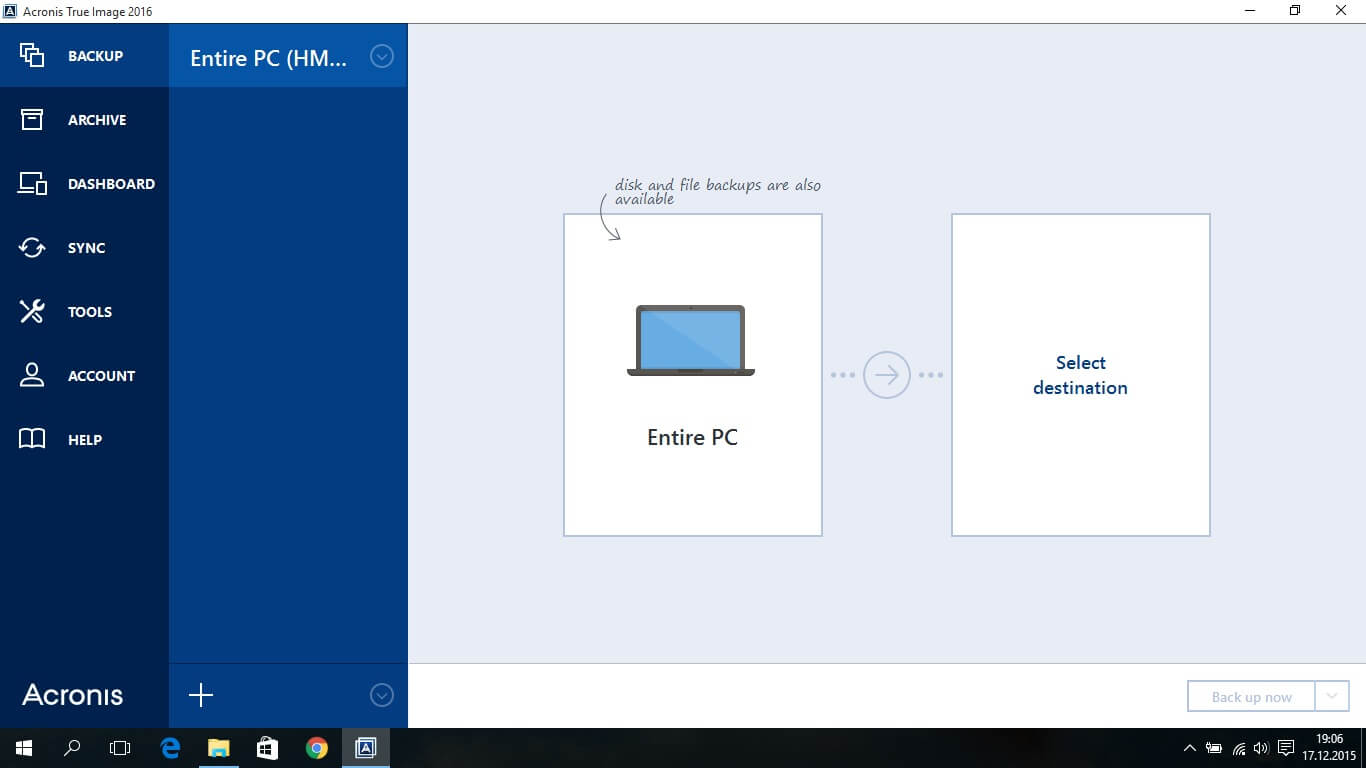Image resolution: width=1366 pixels, height=768 pixels.
Task: Open Windows Store from taskbar
Action: click(x=267, y=748)
